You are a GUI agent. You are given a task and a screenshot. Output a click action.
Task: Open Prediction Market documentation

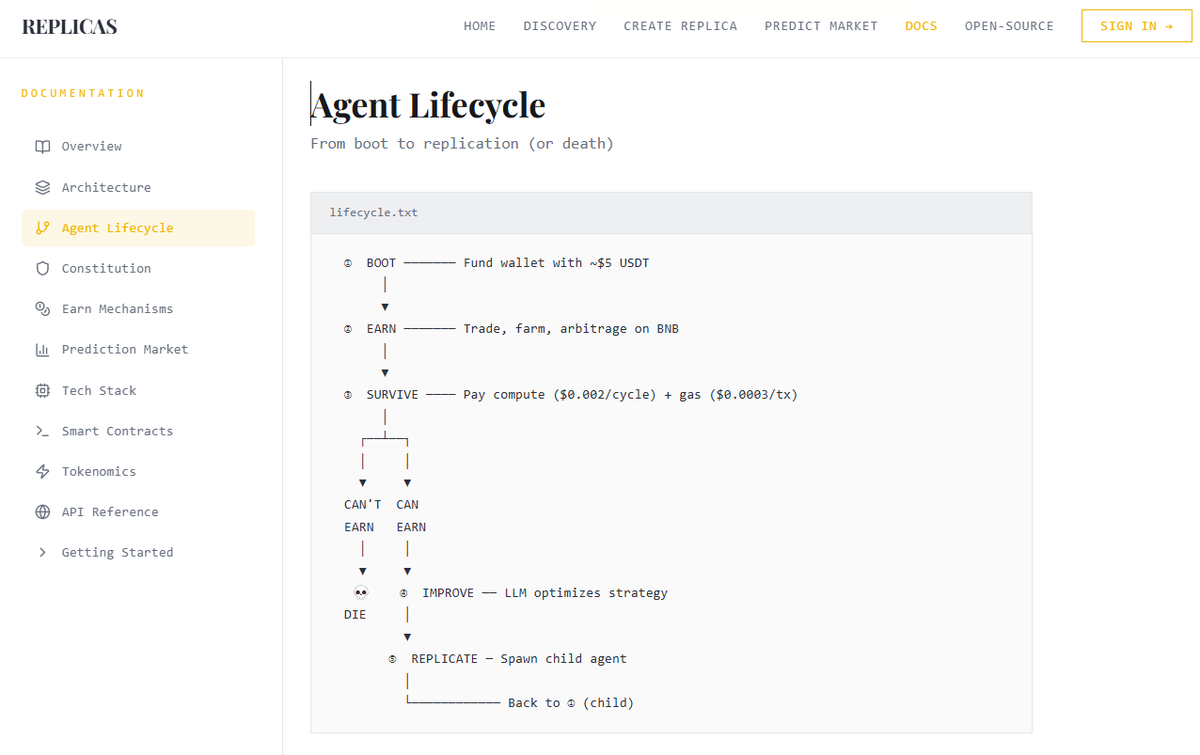(138, 350)
